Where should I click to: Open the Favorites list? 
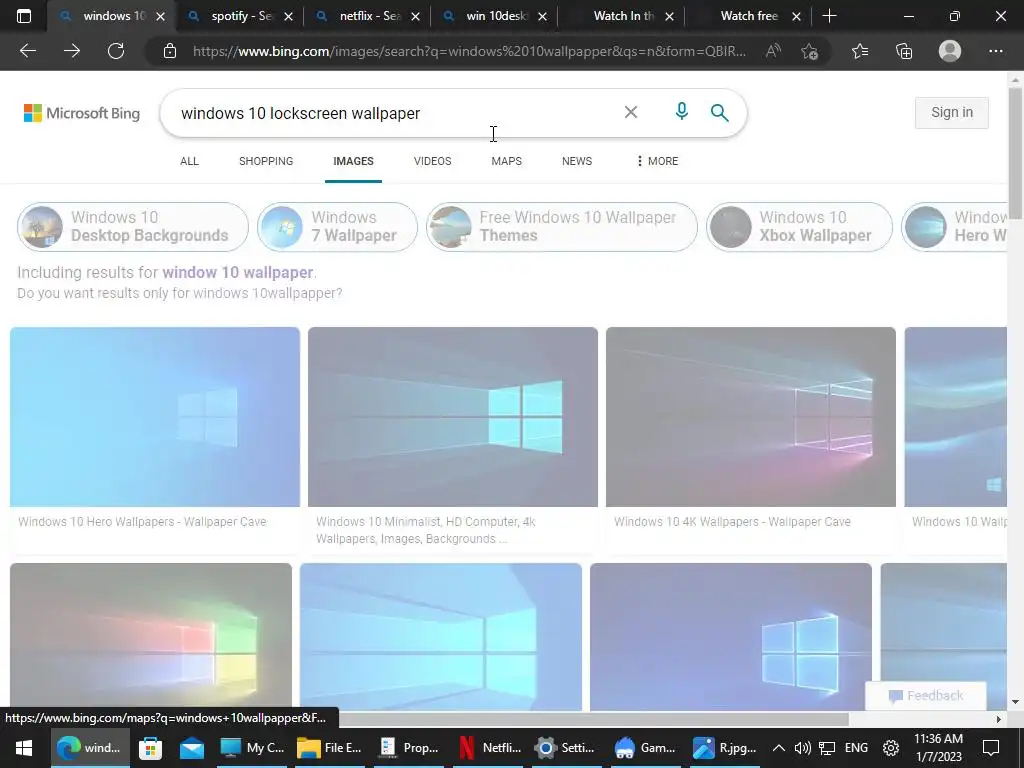click(x=860, y=51)
